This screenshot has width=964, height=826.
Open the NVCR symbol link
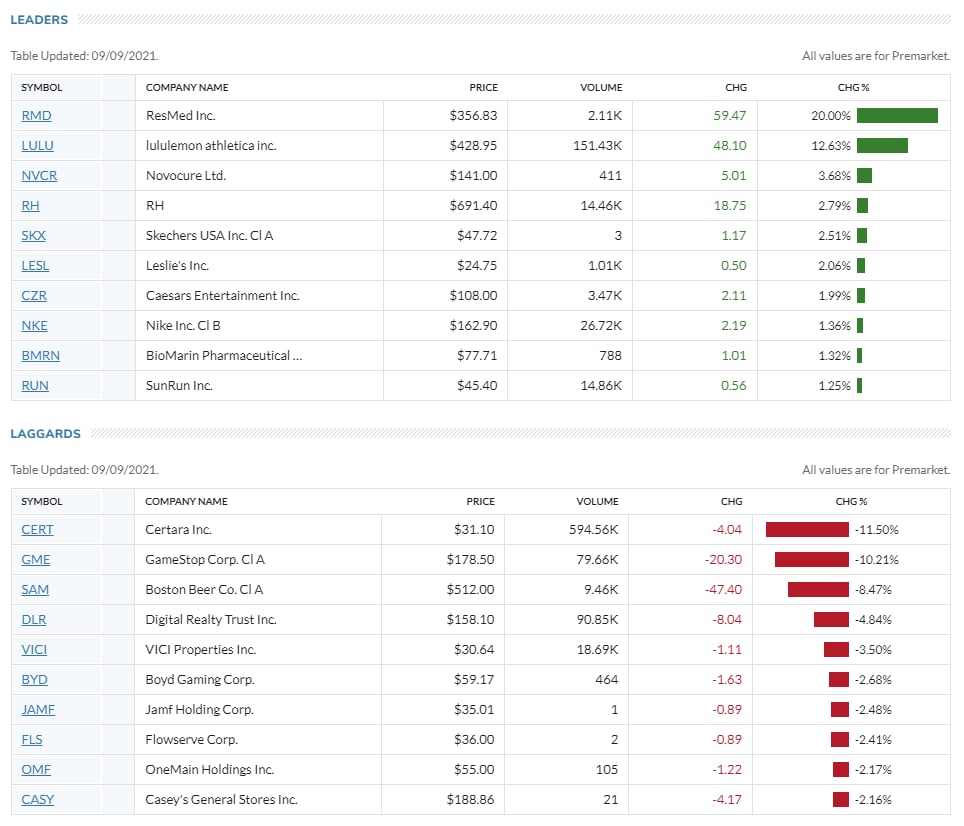click(x=39, y=176)
